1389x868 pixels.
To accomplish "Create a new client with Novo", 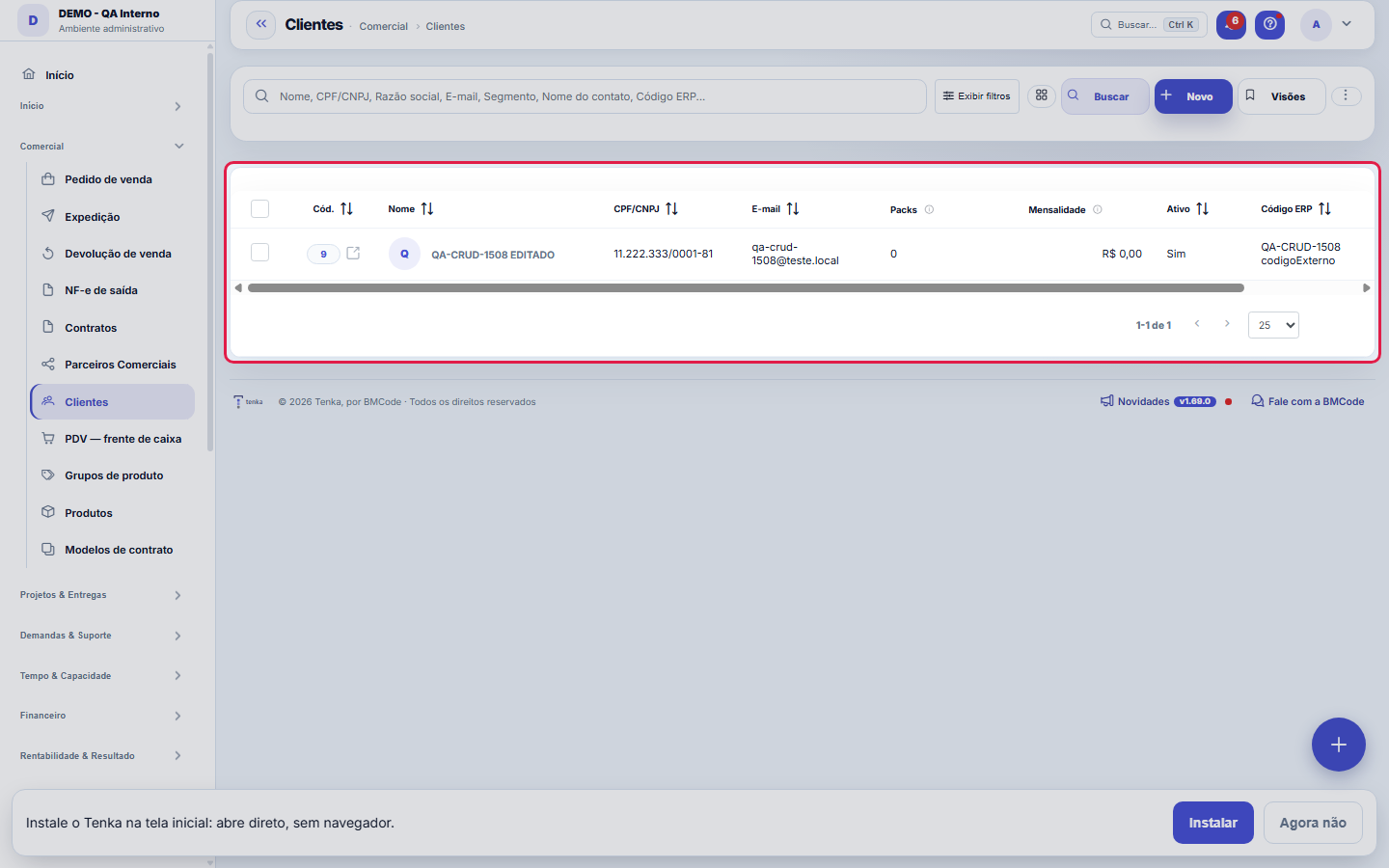I will 1193,96.
